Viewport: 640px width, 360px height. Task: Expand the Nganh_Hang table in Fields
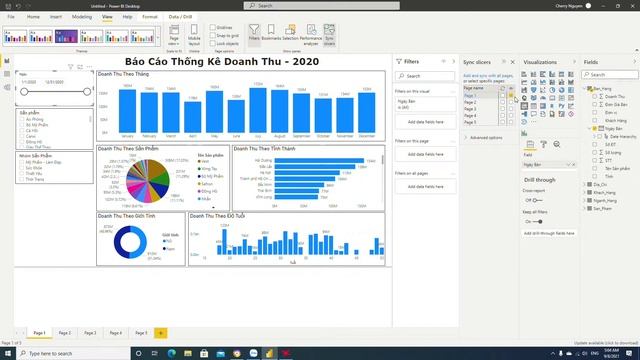(584, 200)
